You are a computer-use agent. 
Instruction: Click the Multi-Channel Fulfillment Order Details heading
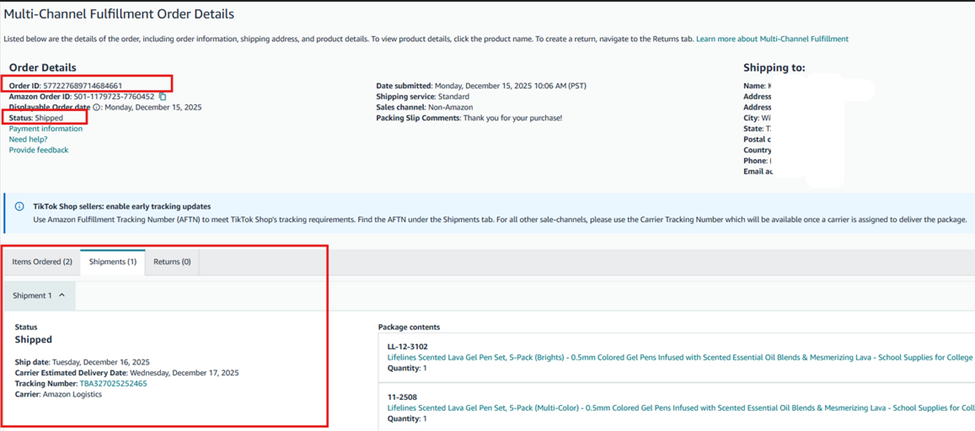point(119,15)
